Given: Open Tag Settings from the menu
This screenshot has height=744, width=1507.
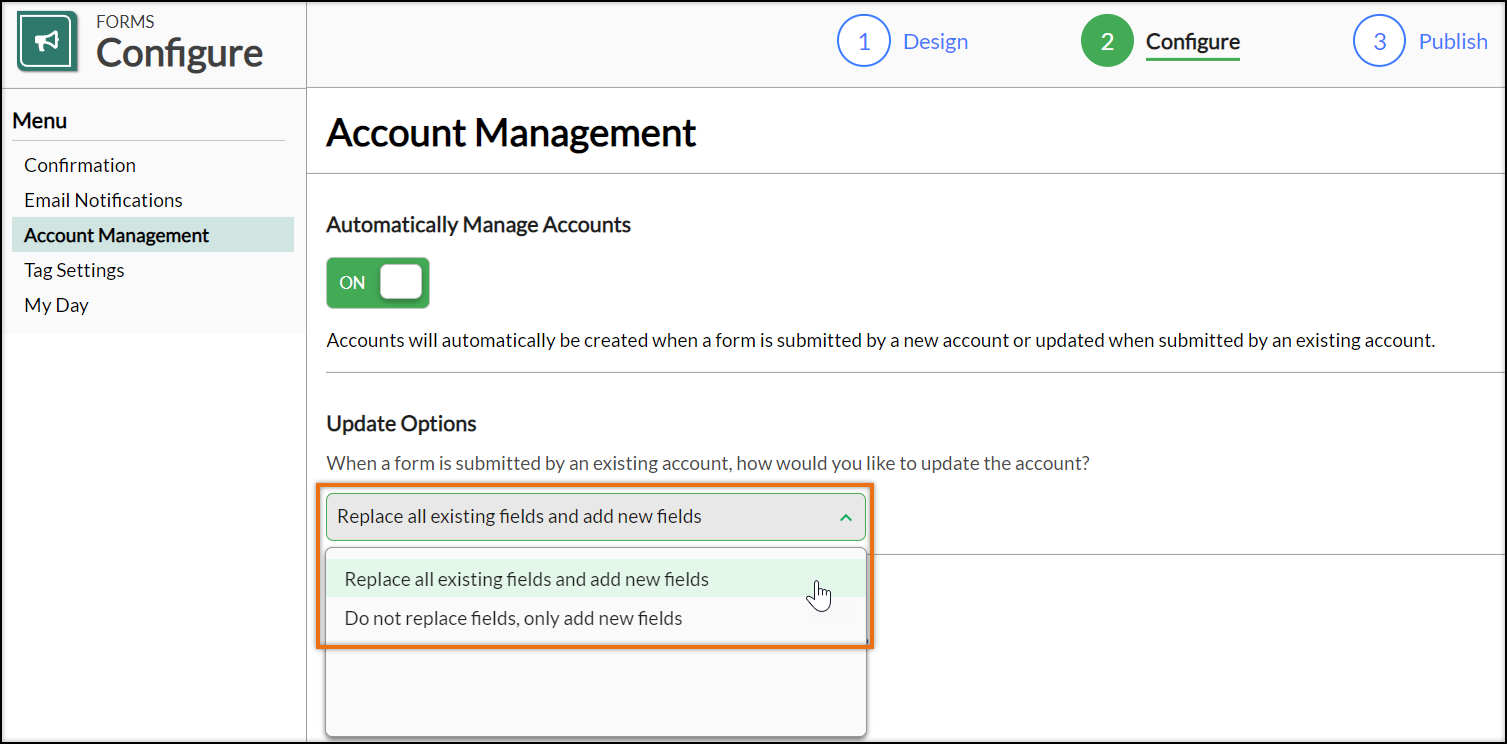Looking at the screenshot, I should click(74, 270).
